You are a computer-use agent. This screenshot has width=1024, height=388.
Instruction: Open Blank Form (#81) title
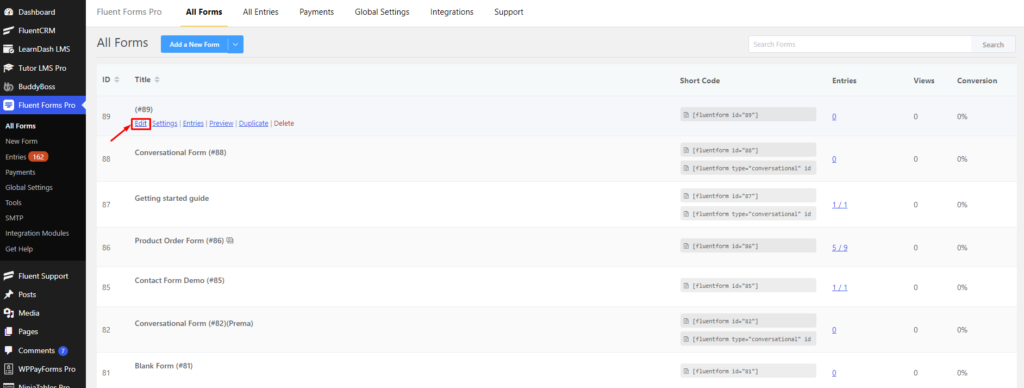pos(163,366)
